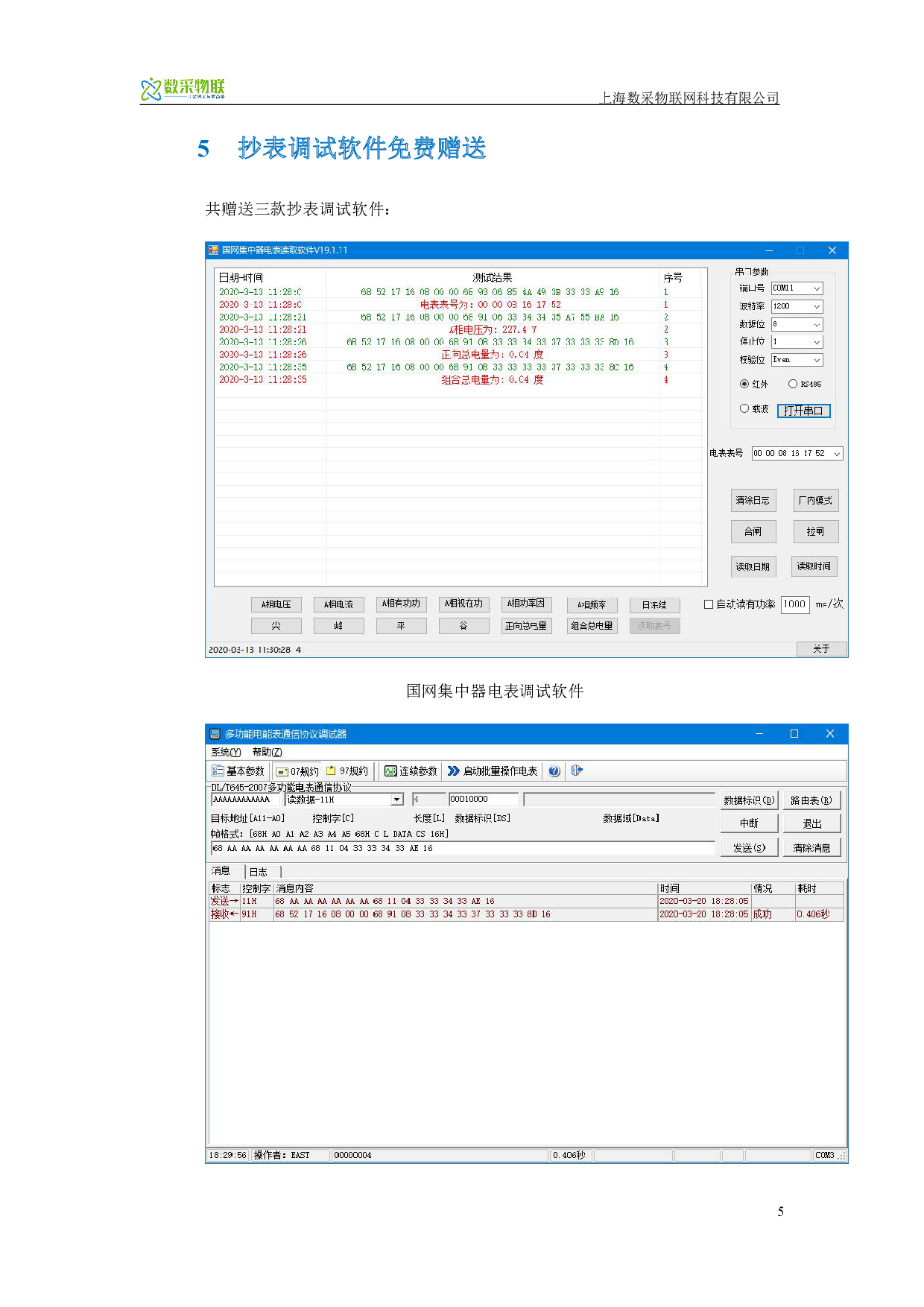The width and height of the screenshot is (924, 1307).
Task: Select the 97规约 protocol toolbar item
Action: pyautogui.click(x=347, y=770)
